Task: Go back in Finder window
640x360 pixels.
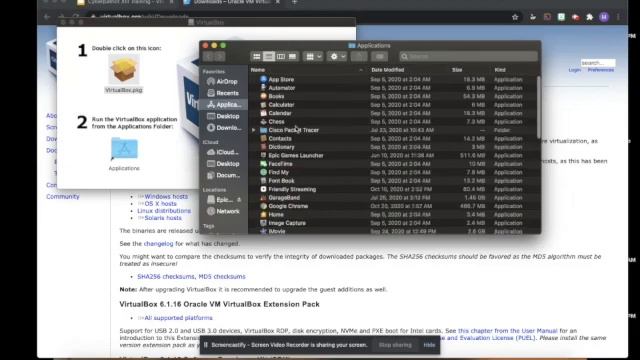Action: (208, 57)
